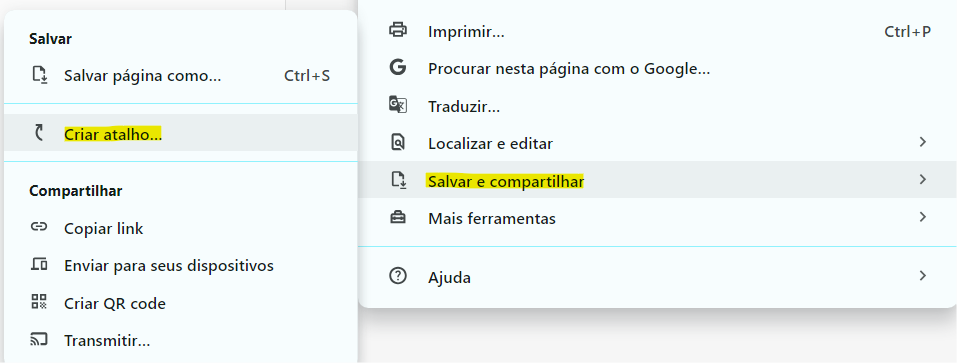
Task: Click the translate icon beside Traduzir
Action: pos(398,105)
